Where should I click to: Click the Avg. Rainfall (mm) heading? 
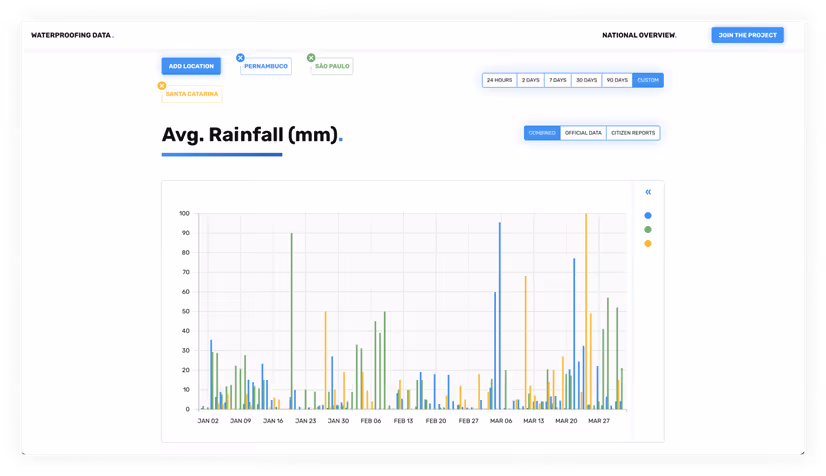(x=252, y=135)
